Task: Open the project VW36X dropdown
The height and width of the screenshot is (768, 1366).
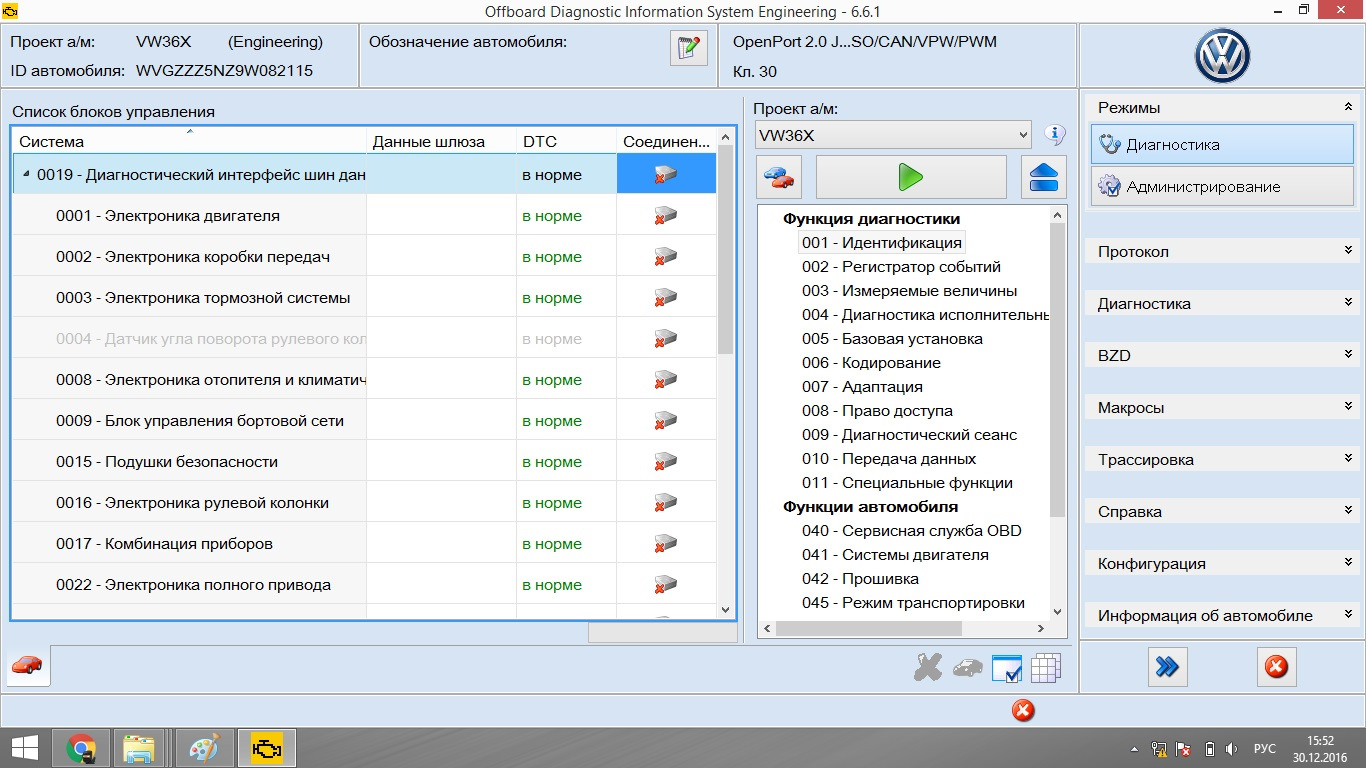Action: click(893, 134)
